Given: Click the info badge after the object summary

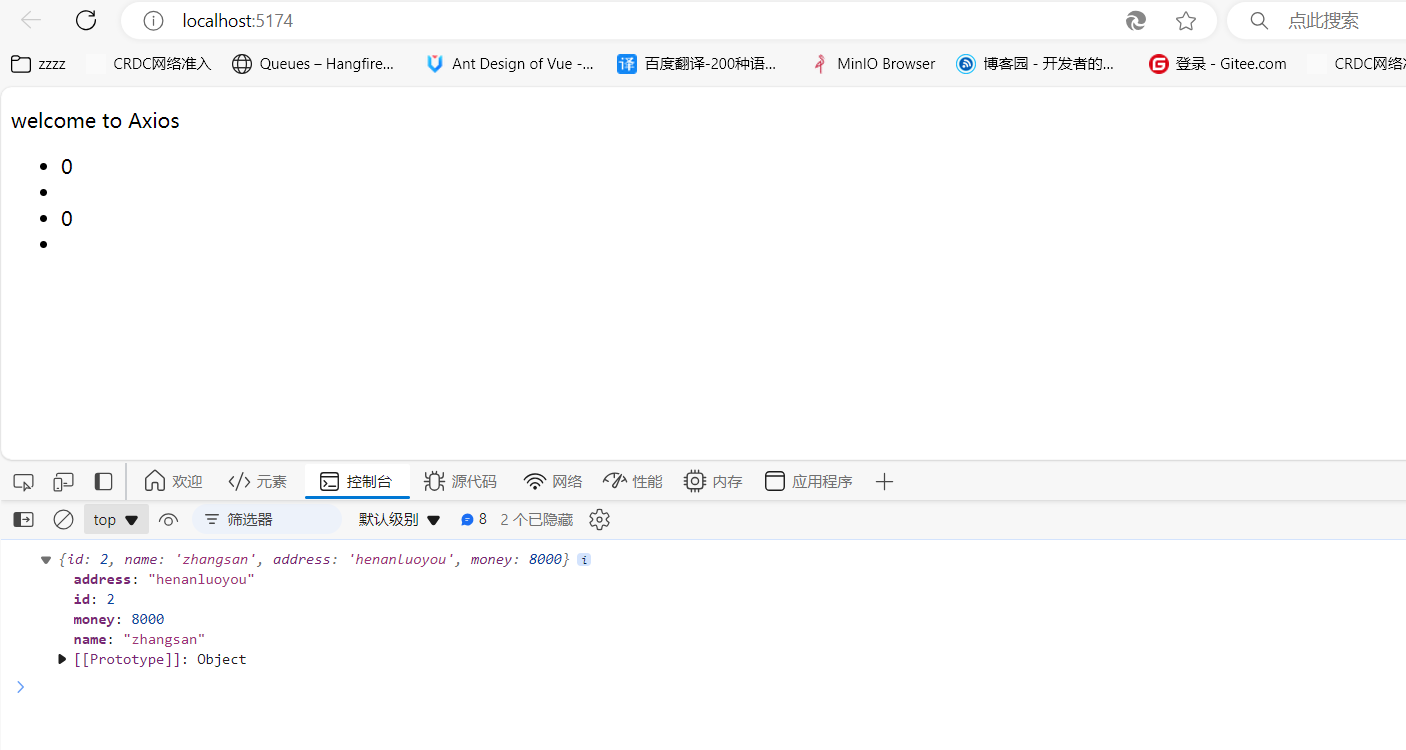Looking at the screenshot, I should click(584, 560).
